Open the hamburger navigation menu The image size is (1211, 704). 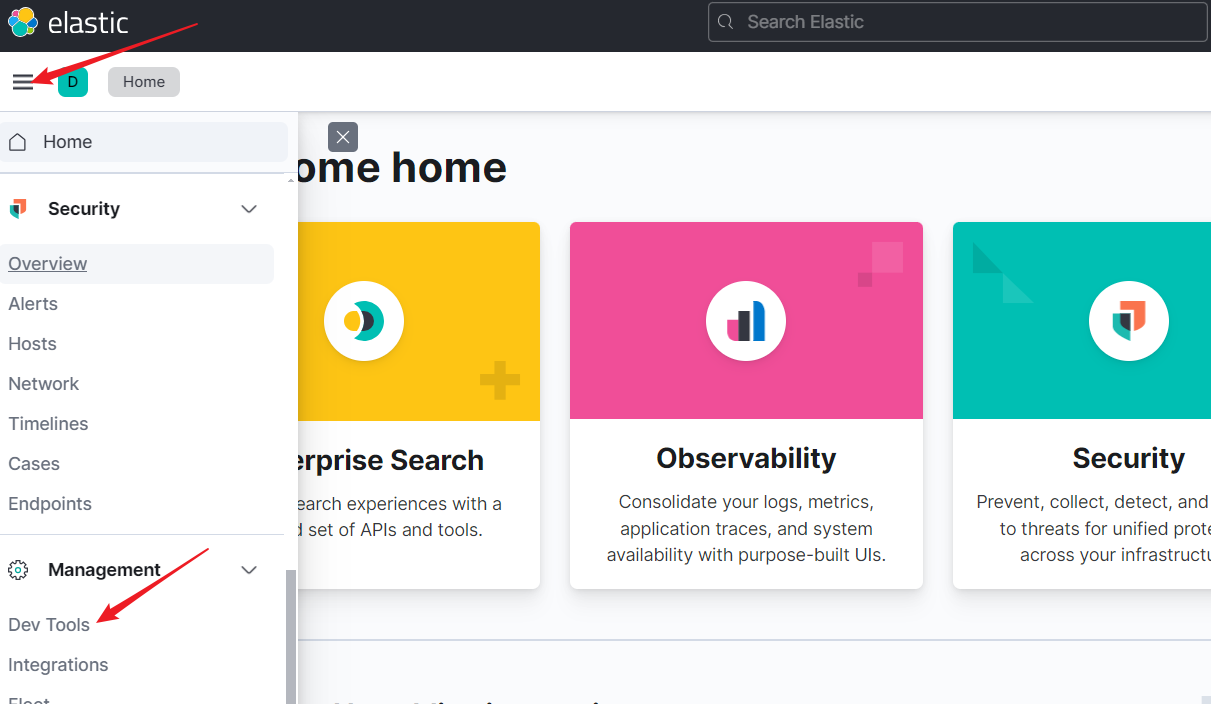click(23, 82)
